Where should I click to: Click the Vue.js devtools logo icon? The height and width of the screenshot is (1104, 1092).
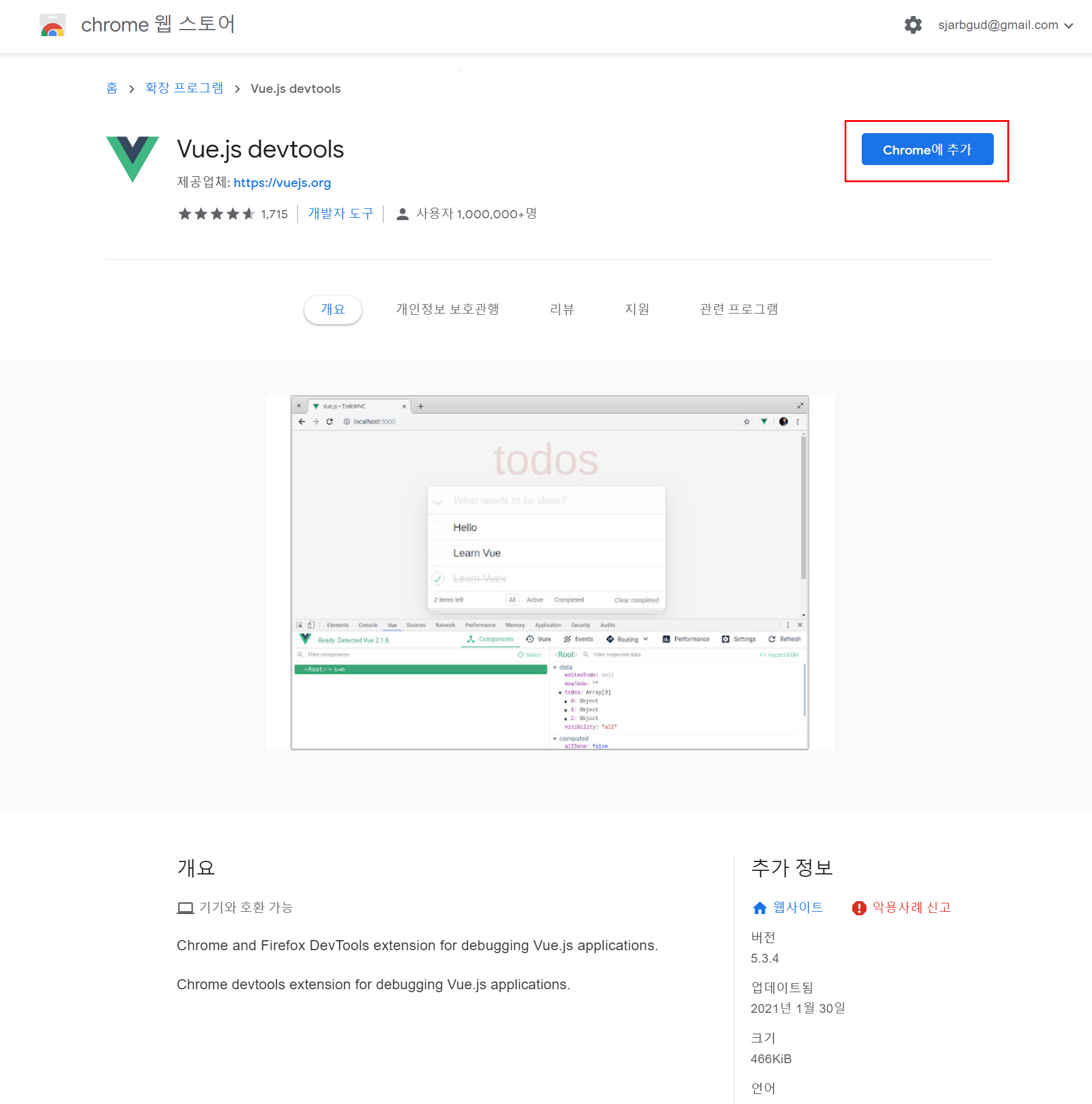tap(133, 159)
